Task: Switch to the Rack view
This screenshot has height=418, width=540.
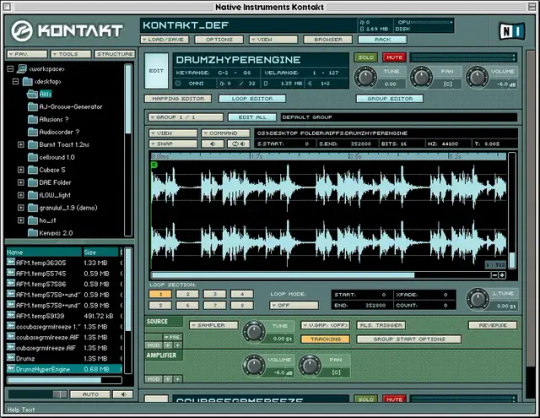Action: [382, 40]
